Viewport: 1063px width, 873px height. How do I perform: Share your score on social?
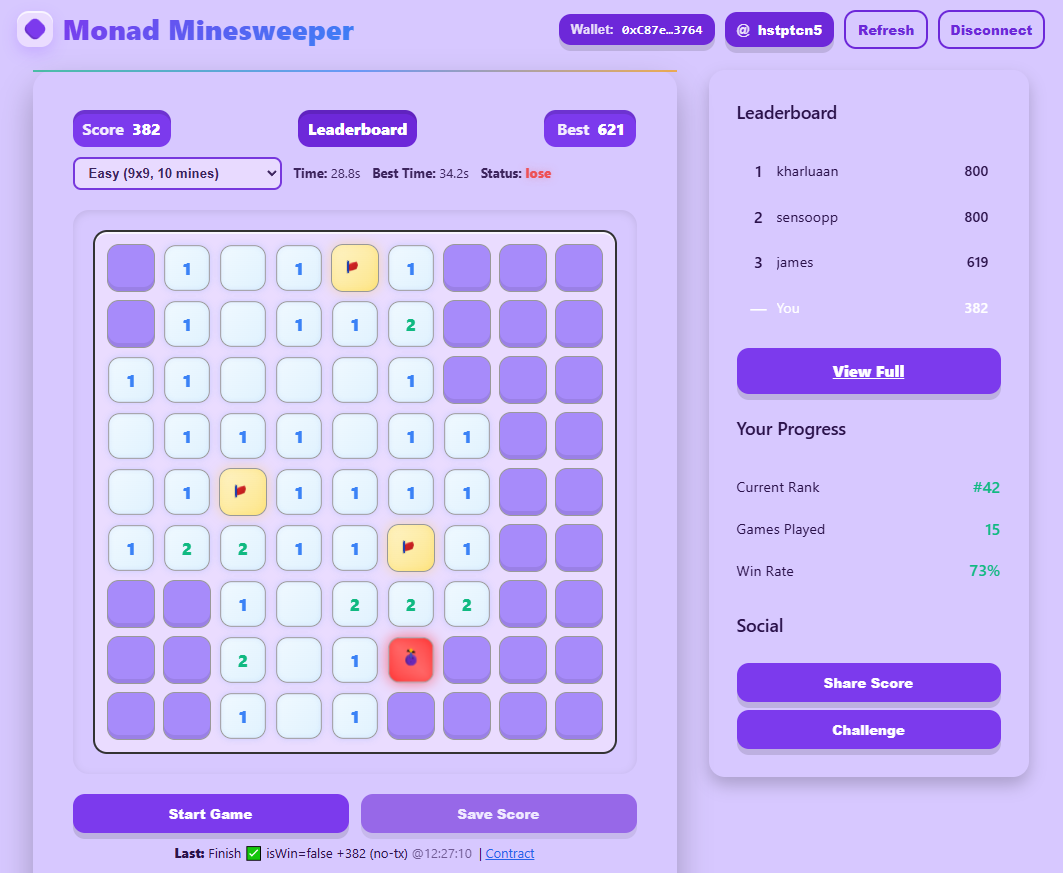[x=868, y=682]
